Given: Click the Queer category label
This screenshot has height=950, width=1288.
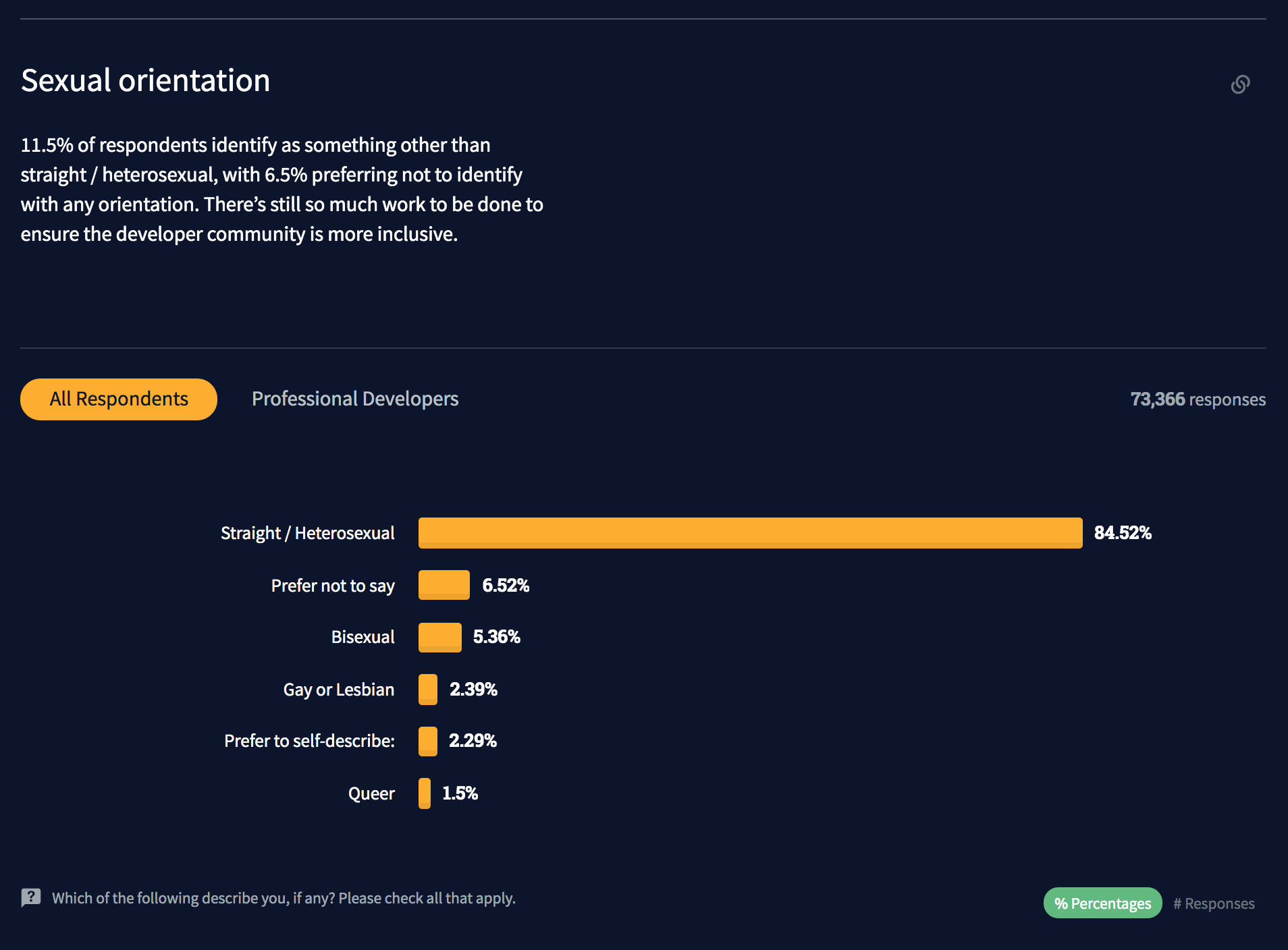Looking at the screenshot, I should point(371,793).
